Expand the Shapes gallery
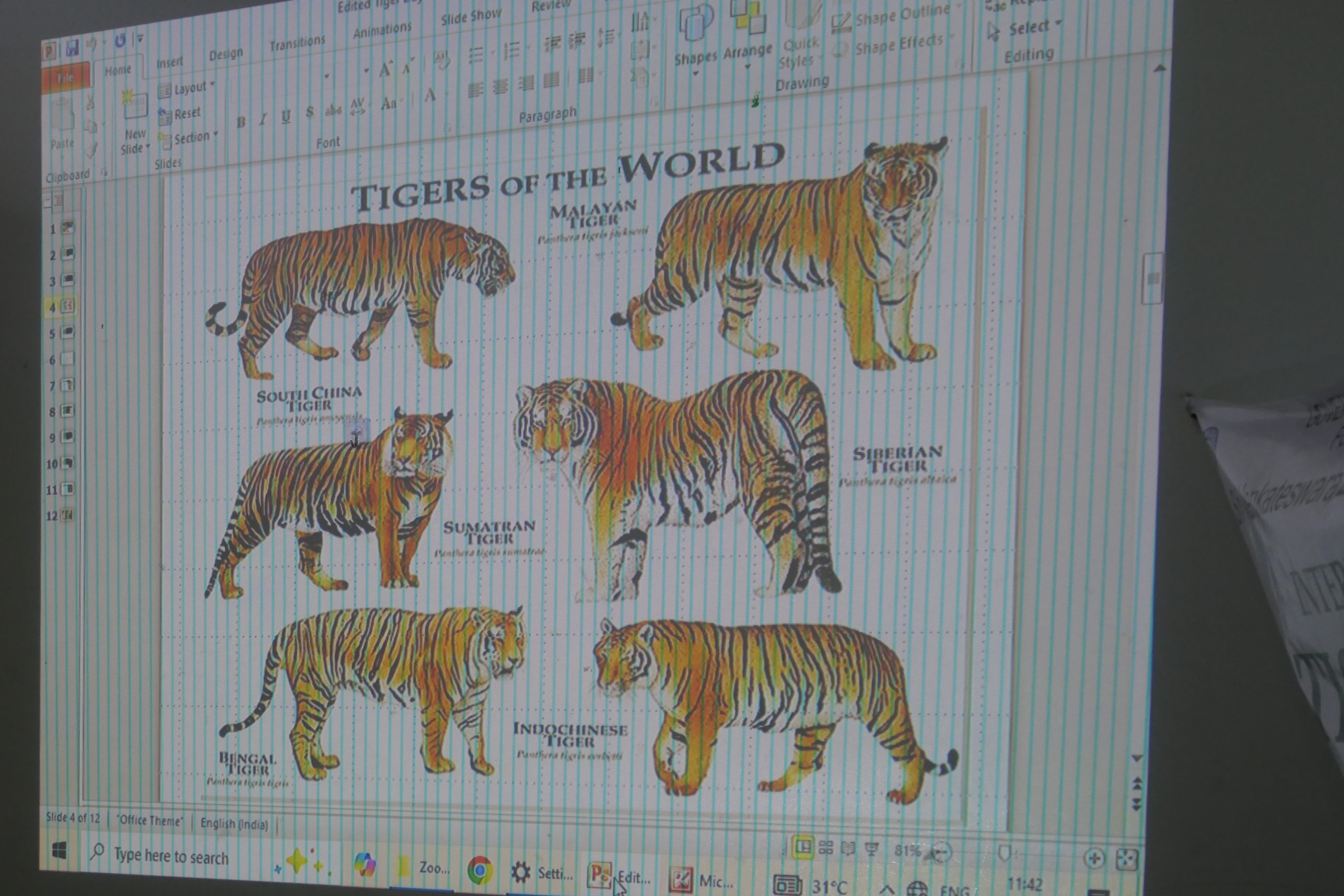The image size is (1344, 896). coord(696,39)
